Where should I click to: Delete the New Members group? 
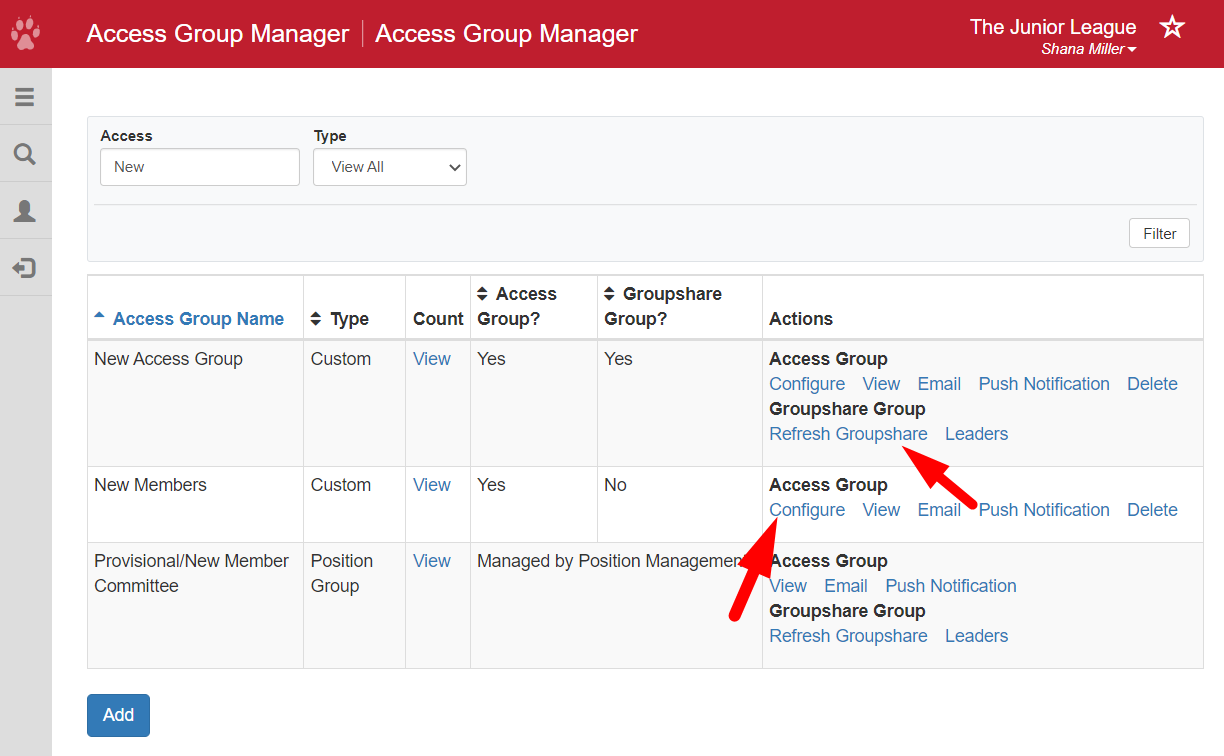[1152, 510]
